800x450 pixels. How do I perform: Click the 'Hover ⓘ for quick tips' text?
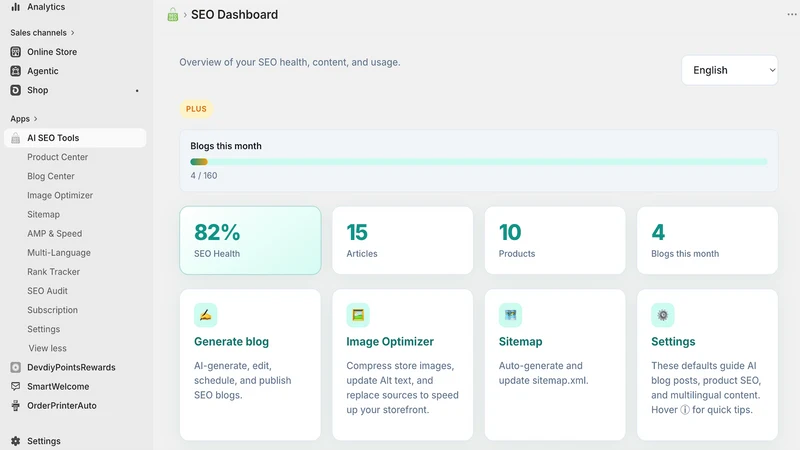702,410
